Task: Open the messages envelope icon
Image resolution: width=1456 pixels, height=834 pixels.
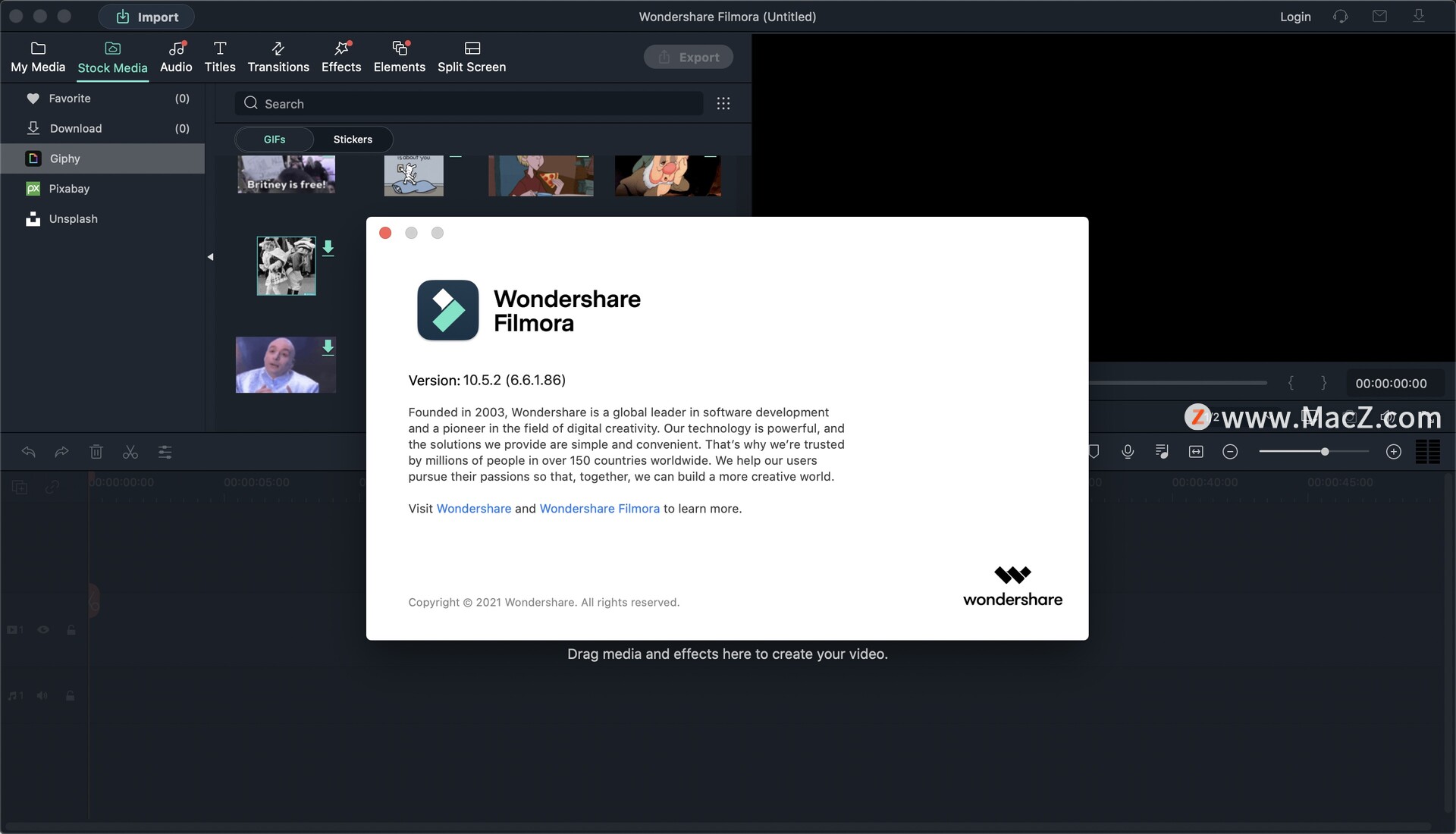Action: 1379,16
